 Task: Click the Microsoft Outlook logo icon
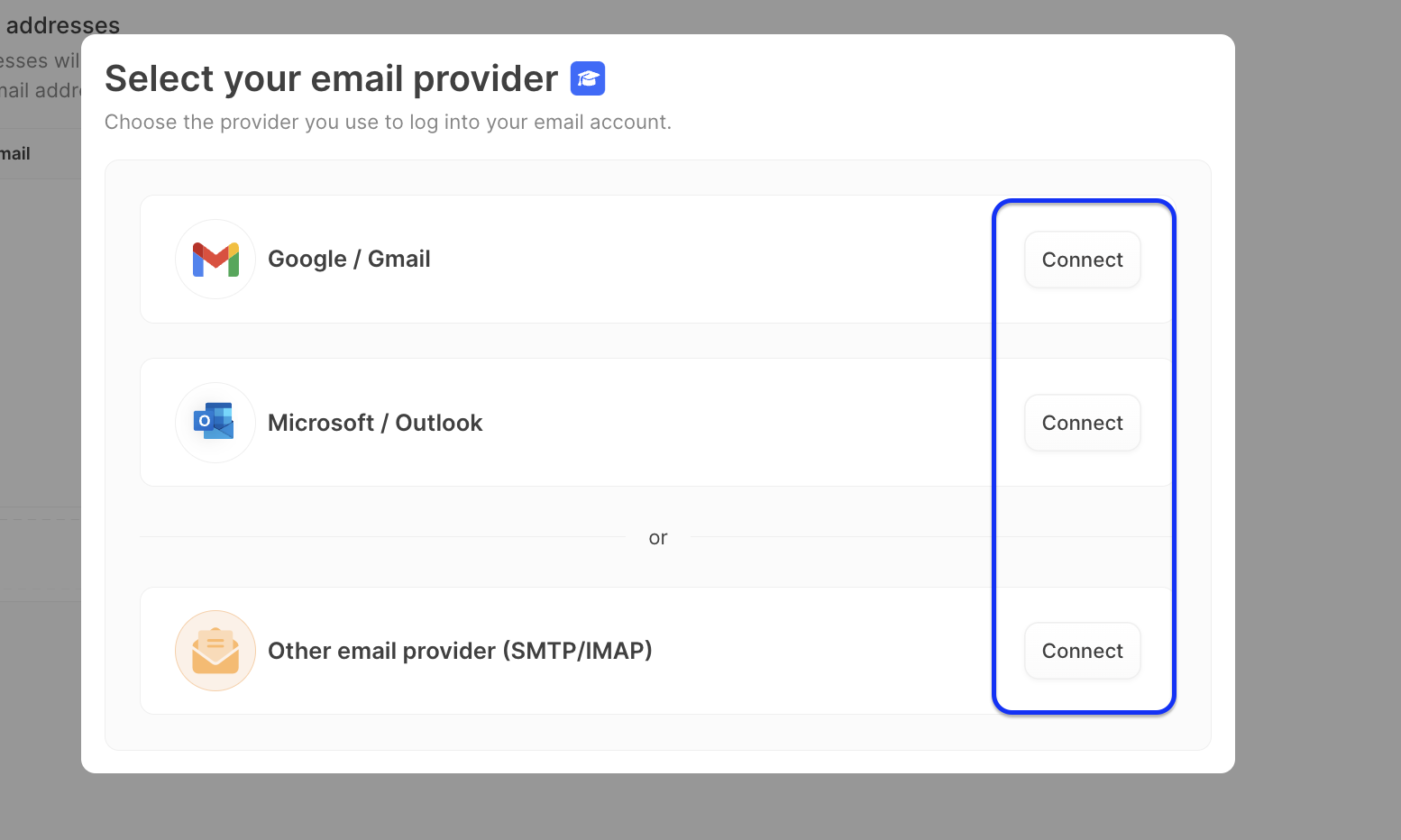215,422
